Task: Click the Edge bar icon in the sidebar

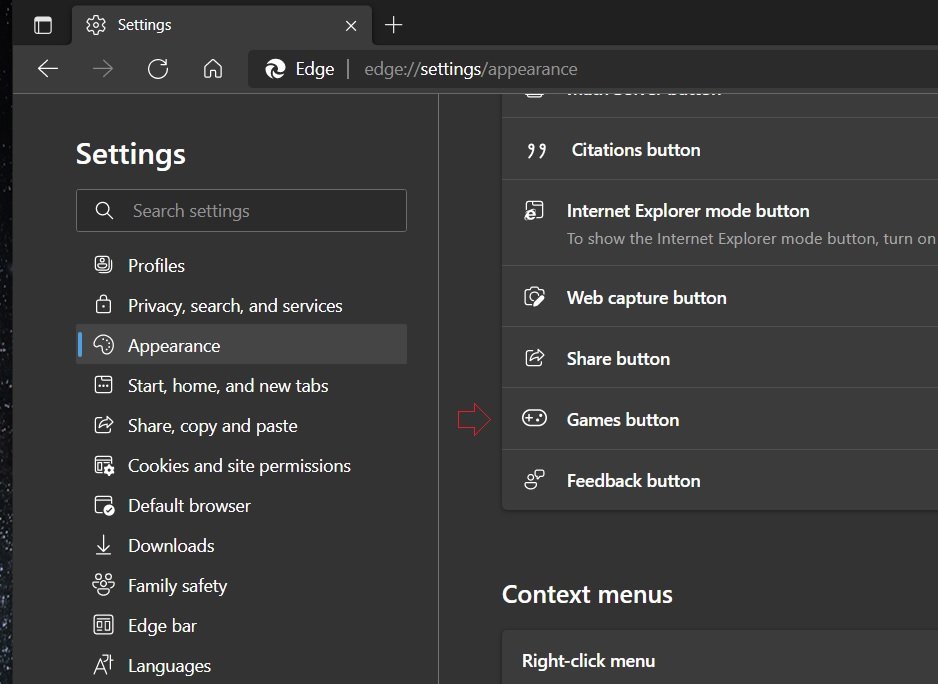Action: pos(103,625)
